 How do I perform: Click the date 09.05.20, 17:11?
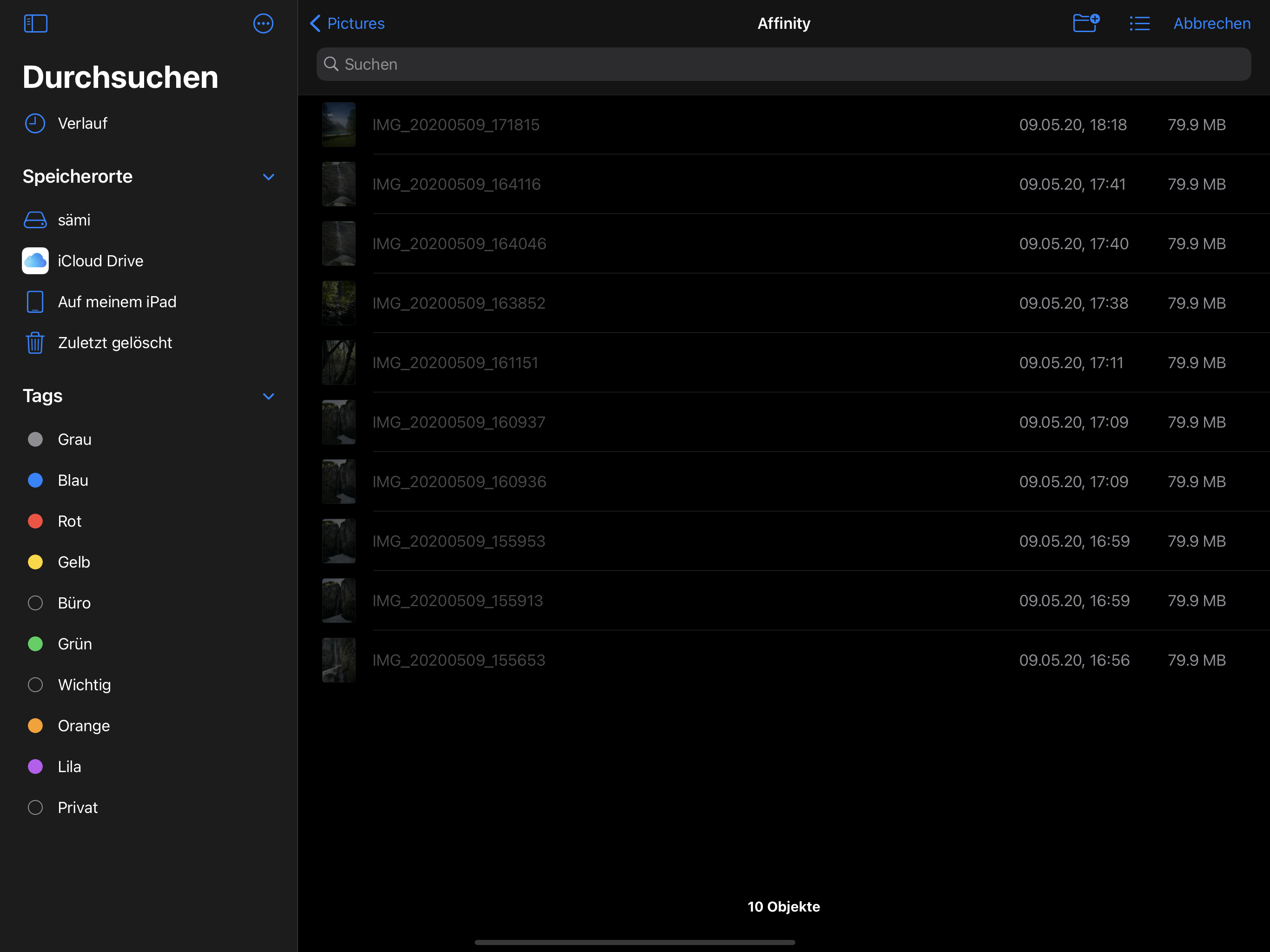[x=1071, y=363]
